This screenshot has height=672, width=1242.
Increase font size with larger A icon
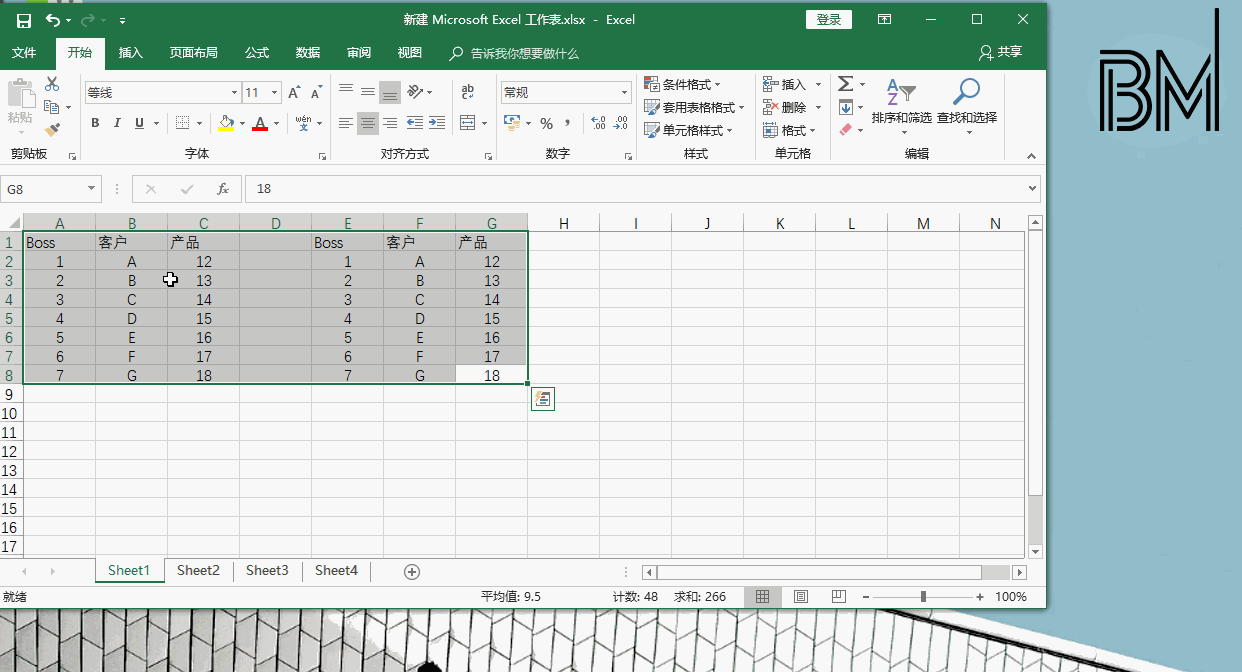294,93
